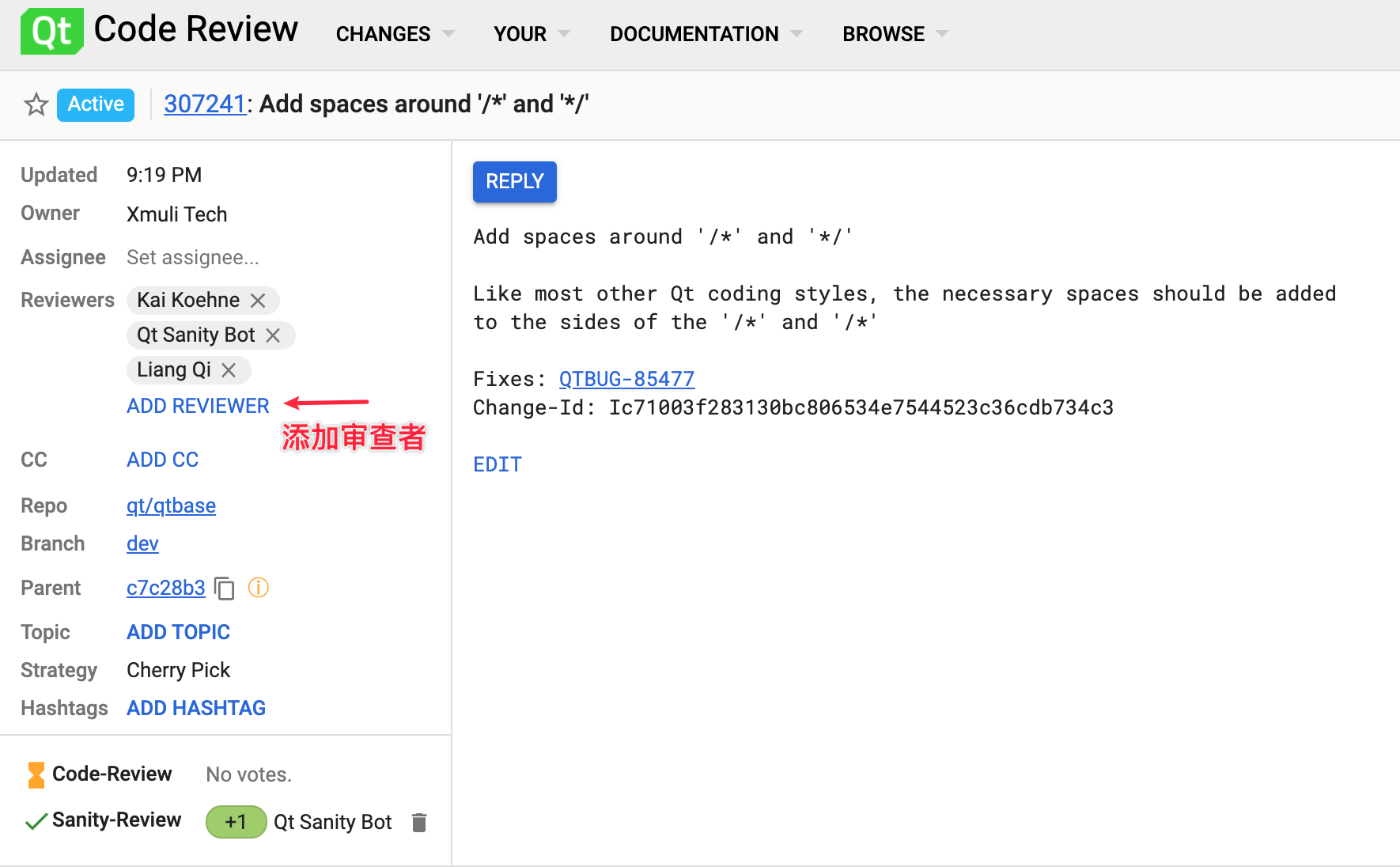This screenshot has width=1400, height=867.
Task: Click the Sanity-Review label name
Action: pos(116,820)
